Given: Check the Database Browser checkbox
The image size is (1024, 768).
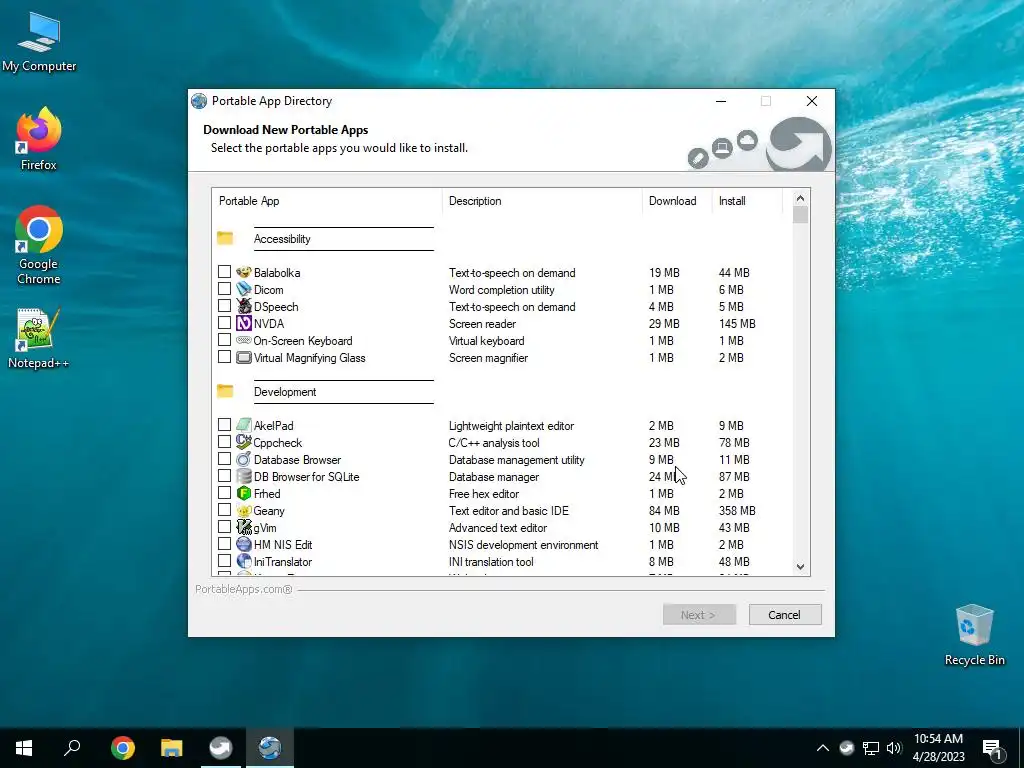Looking at the screenshot, I should 224,458.
